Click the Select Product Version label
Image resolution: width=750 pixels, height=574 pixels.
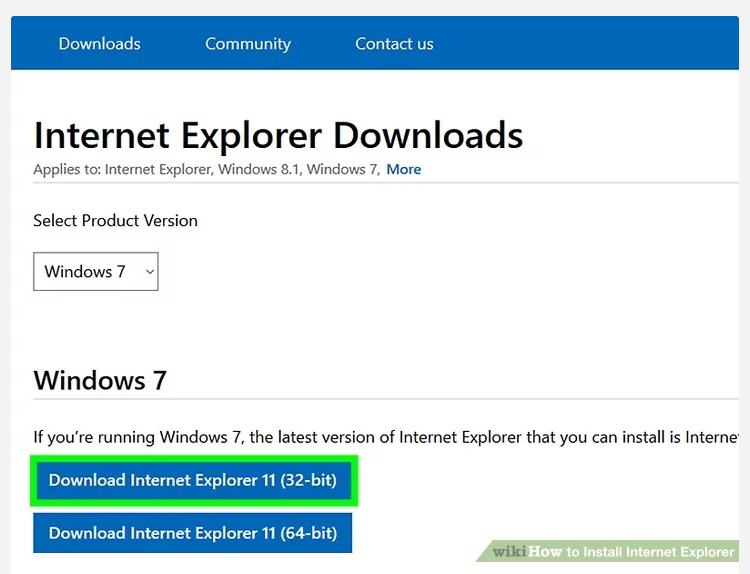[115, 221]
